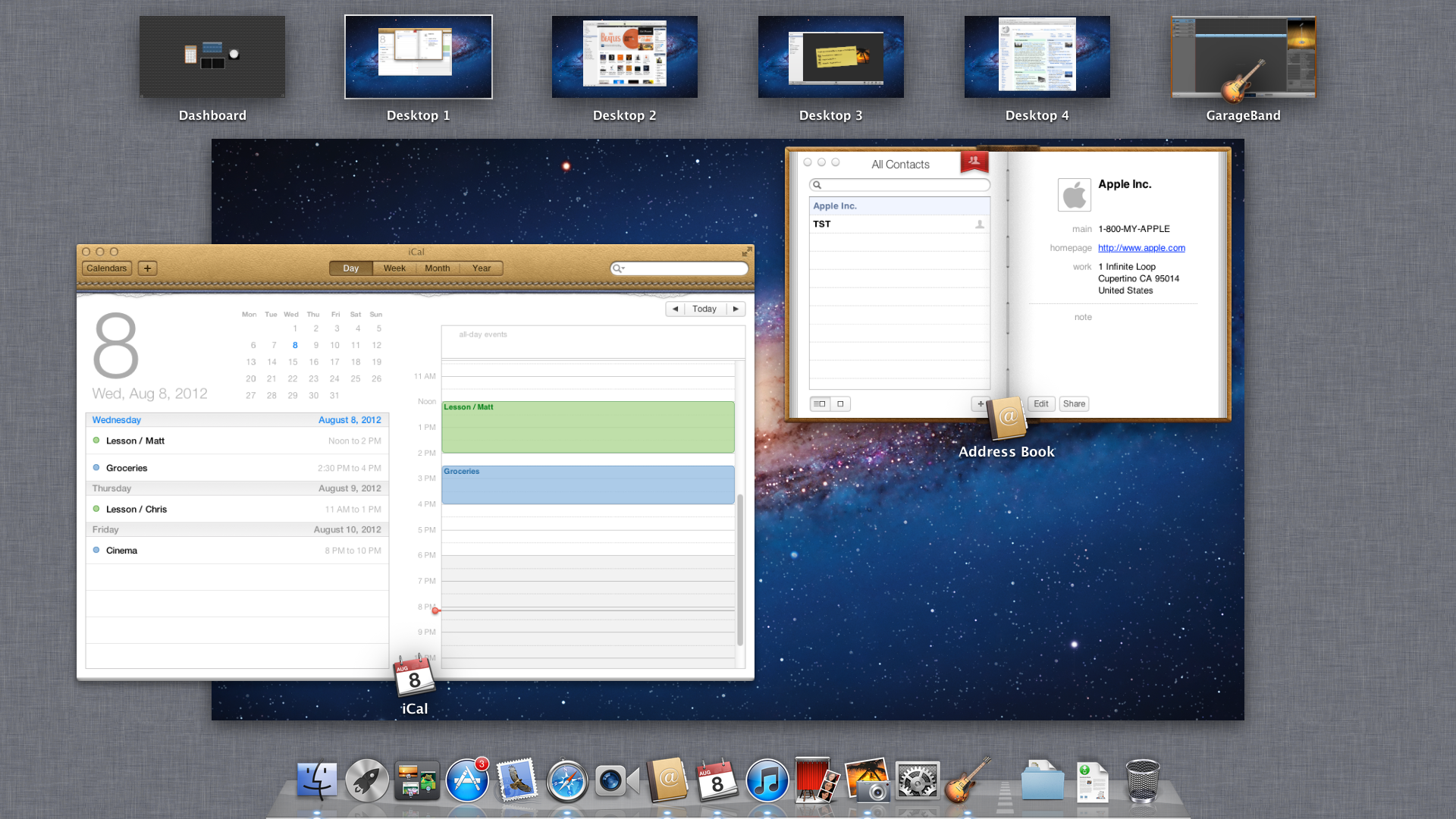This screenshot has height=819, width=1456.
Task: Switch to list and card view in Address Book
Action: tap(820, 403)
